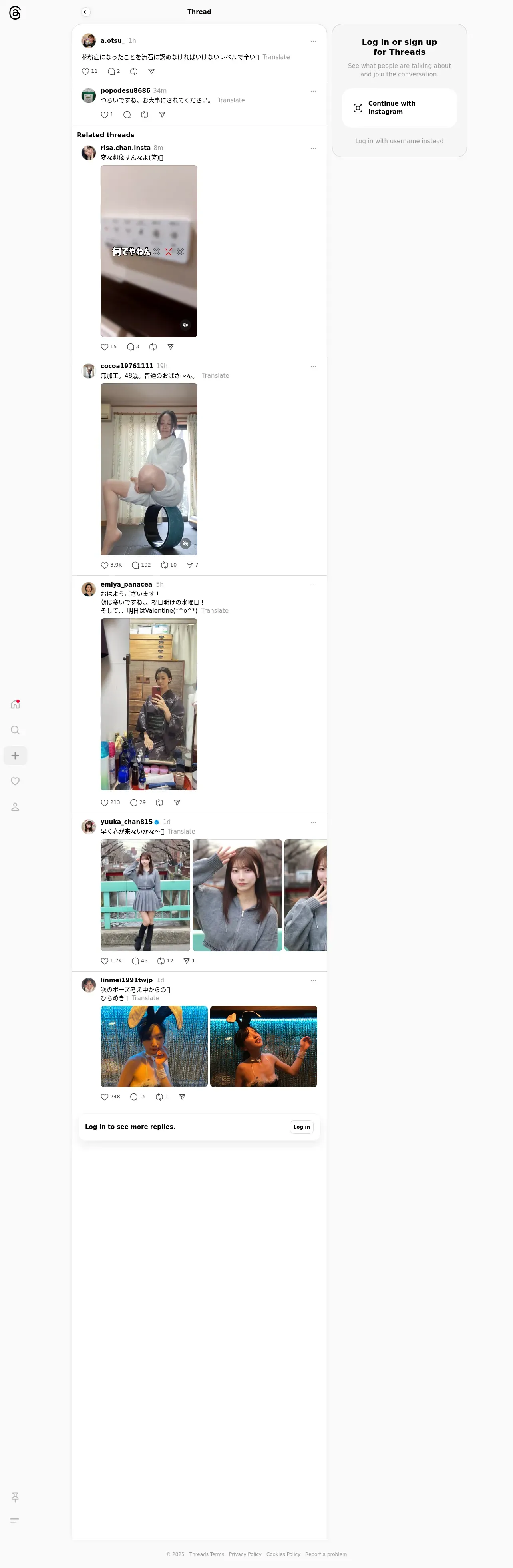The height and width of the screenshot is (1568, 513).
Task: Open Cookies Policy footer link
Action: (x=283, y=1554)
